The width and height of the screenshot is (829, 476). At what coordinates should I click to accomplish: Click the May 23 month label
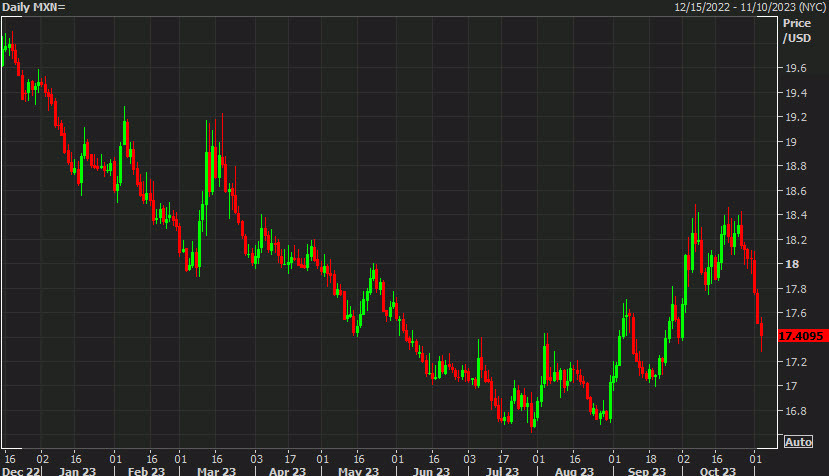pyautogui.click(x=358, y=471)
